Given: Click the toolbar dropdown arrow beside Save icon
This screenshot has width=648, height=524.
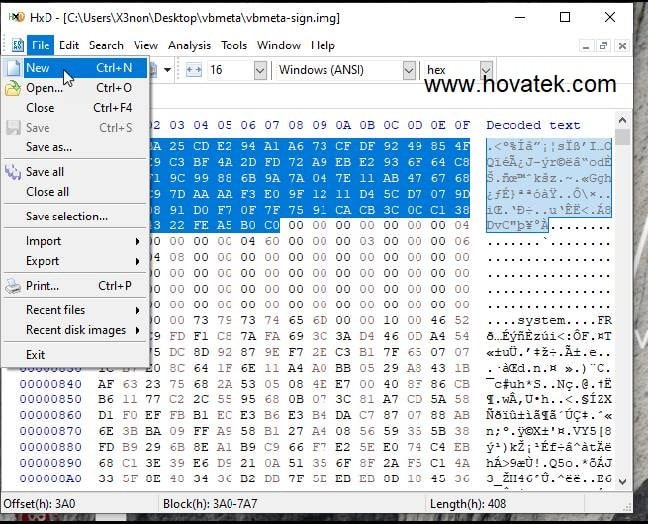Looking at the screenshot, I should pyautogui.click(x=167, y=70).
